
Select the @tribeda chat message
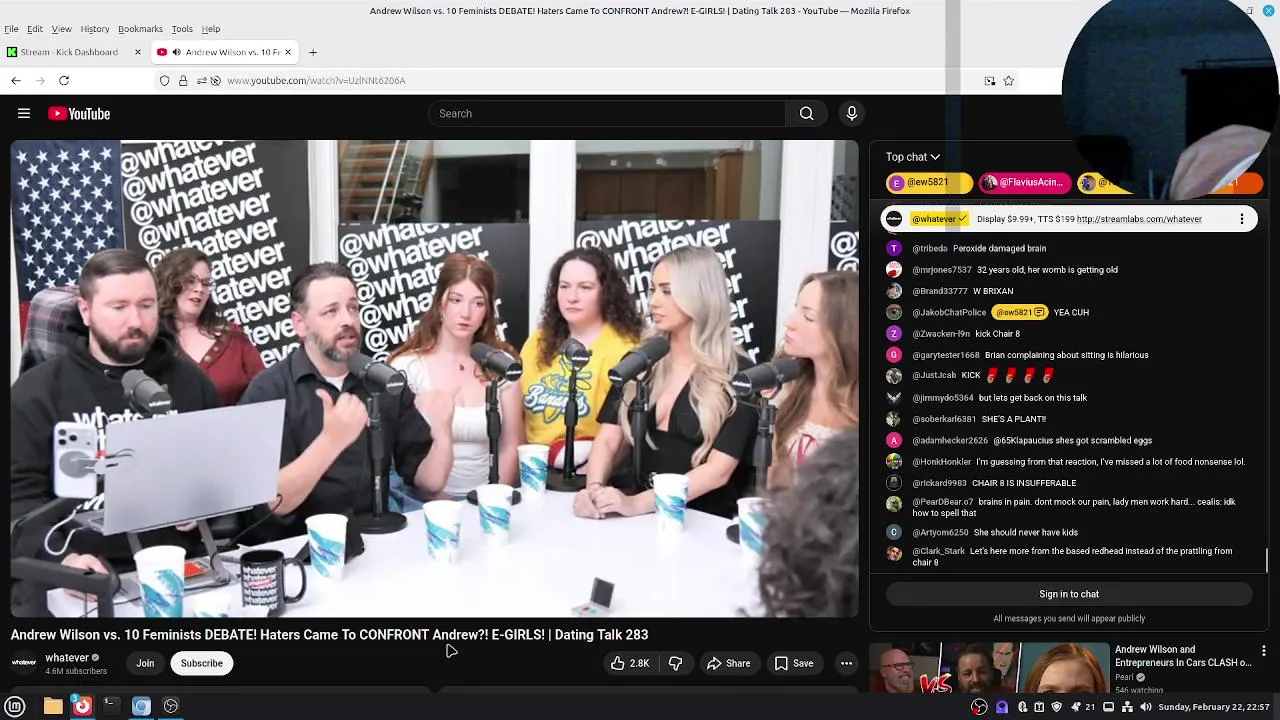(1068, 248)
